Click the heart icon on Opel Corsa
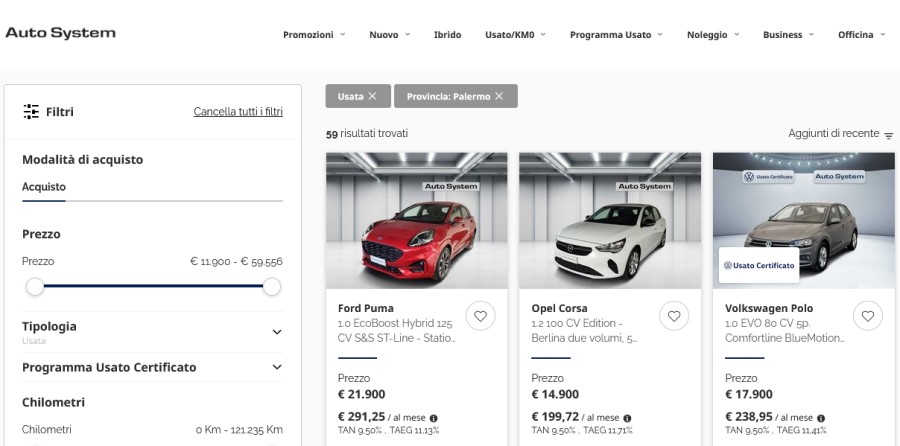 click(x=673, y=316)
